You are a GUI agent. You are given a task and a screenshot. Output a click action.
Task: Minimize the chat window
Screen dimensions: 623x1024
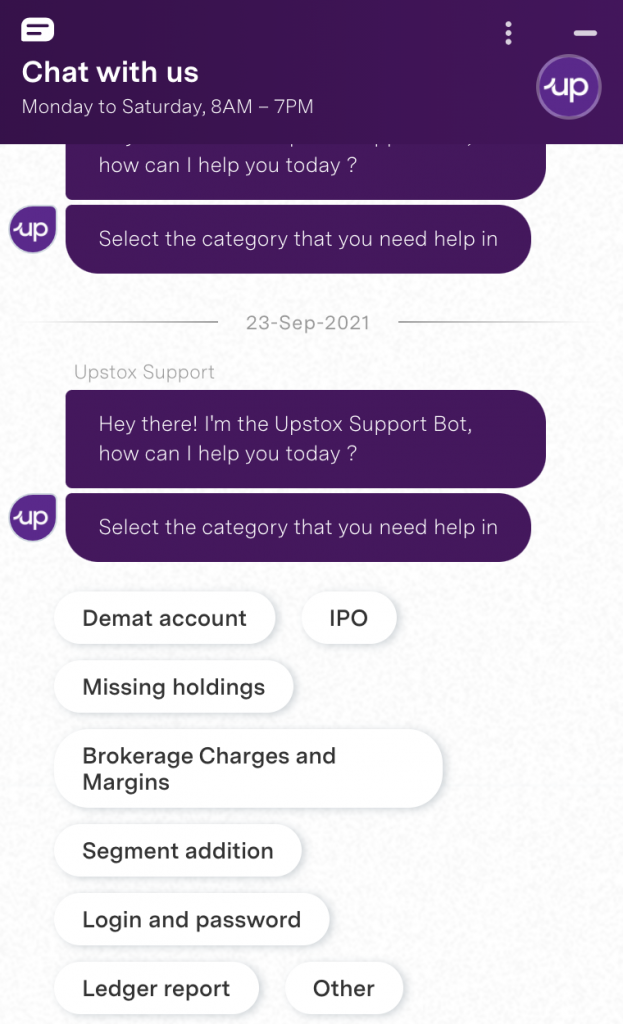click(x=585, y=33)
